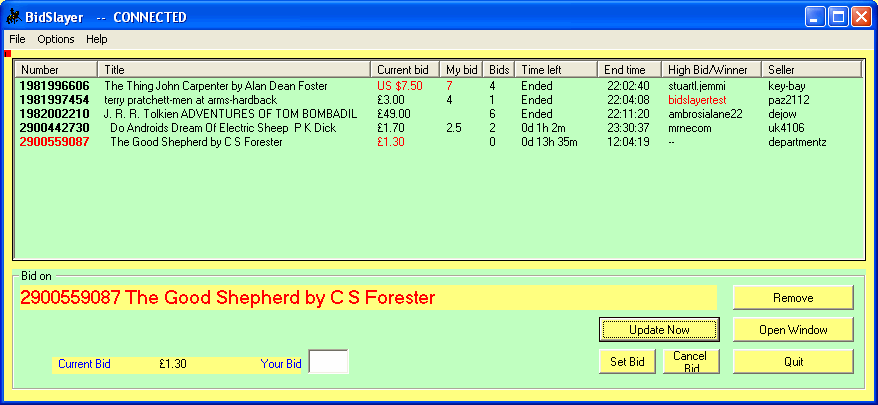Sort by the Time left column header
This screenshot has width=878, height=405.
[x=555, y=69]
